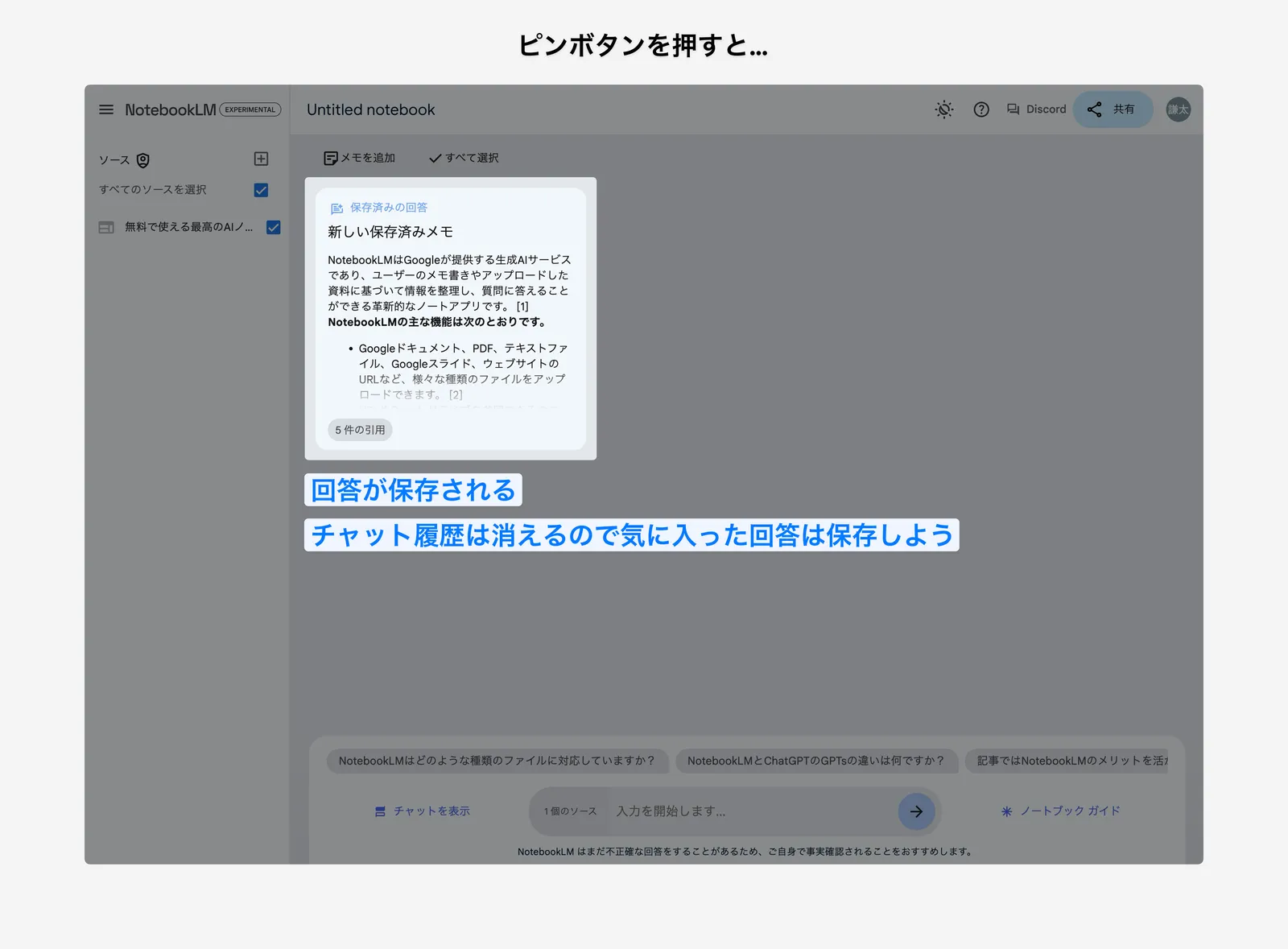Open the ノートブック ガイド notebook guide
Image resolution: width=1288 pixels, height=949 pixels.
pyautogui.click(x=1060, y=811)
